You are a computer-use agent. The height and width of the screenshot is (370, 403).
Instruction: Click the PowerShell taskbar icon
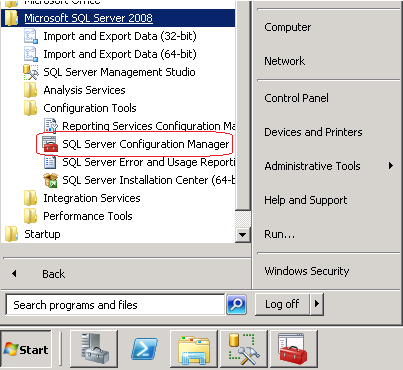tap(144, 349)
